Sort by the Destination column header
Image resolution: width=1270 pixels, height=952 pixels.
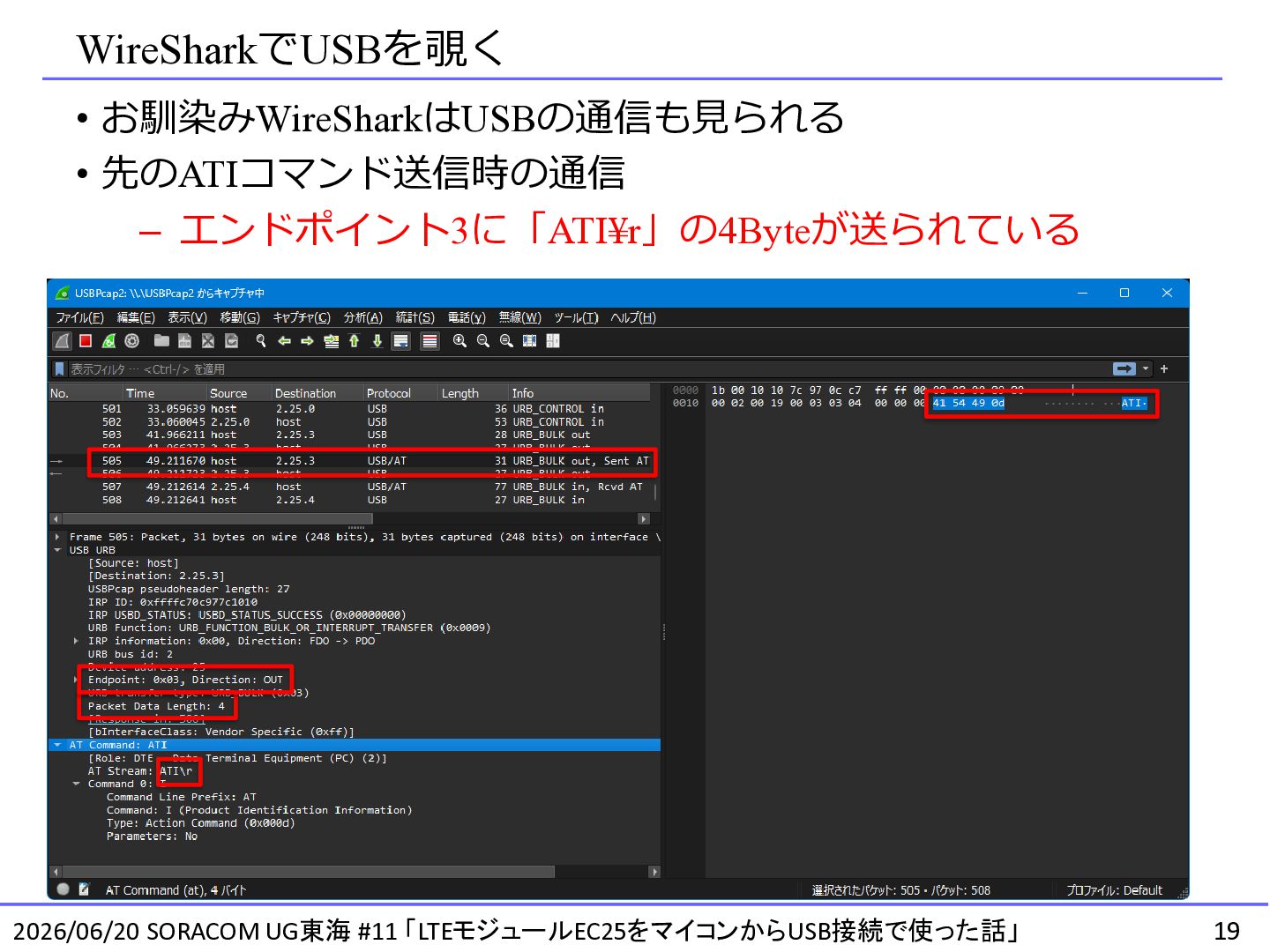[x=317, y=393]
